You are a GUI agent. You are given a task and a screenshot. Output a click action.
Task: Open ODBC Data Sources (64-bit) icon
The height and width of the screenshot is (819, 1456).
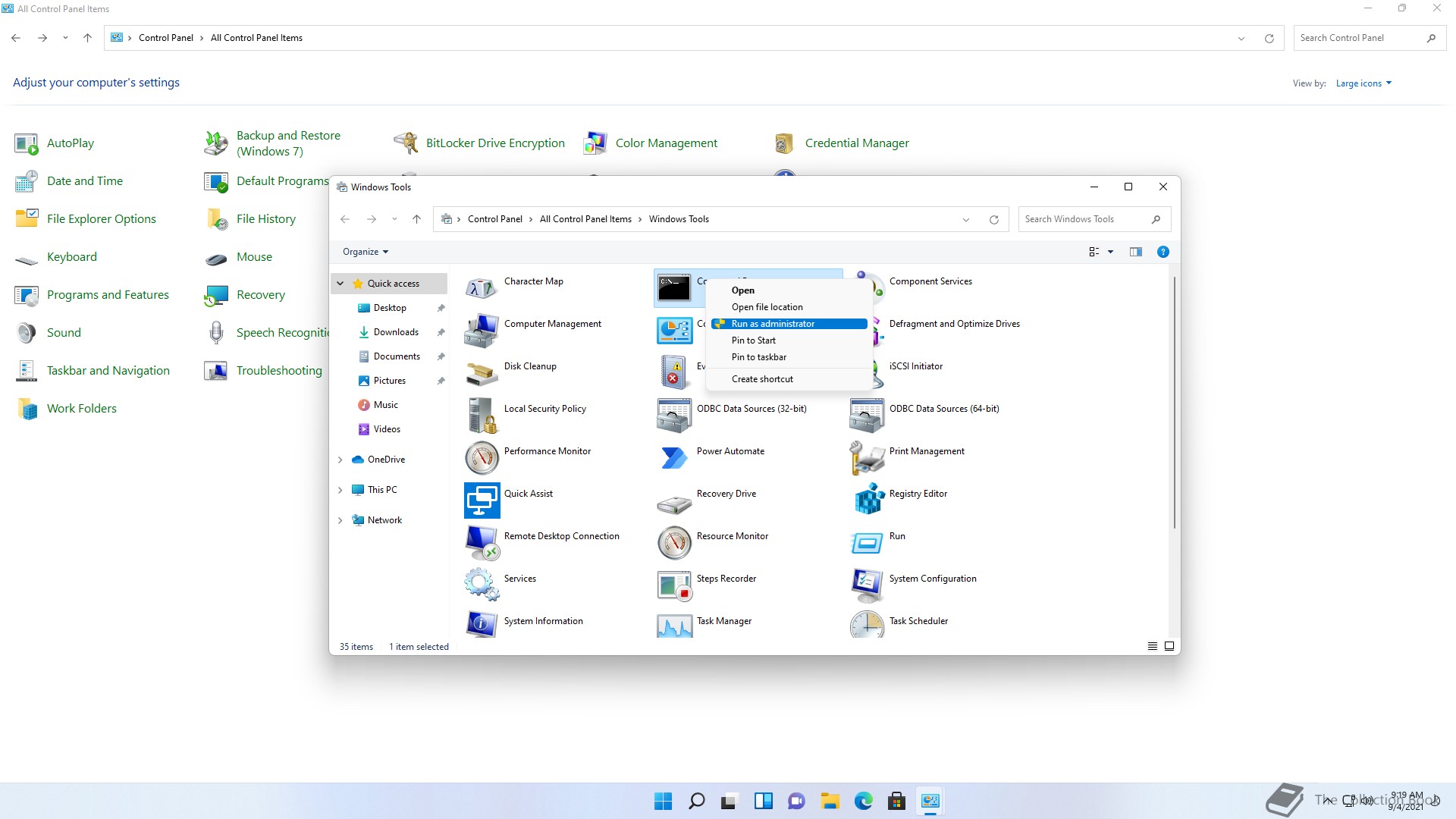click(x=867, y=416)
